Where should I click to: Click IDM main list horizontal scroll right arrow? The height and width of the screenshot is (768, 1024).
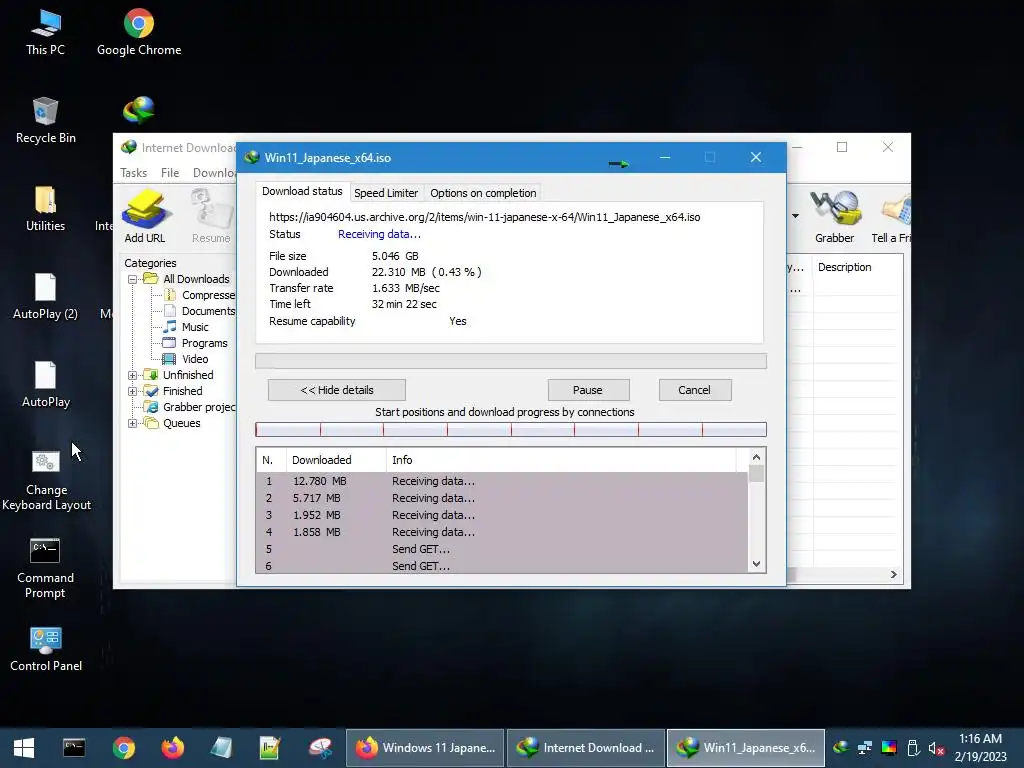[893, 575]
